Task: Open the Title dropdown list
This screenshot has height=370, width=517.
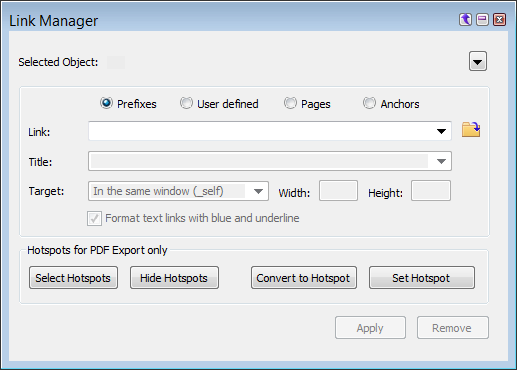Action: pyautogui.click(x=441, y=161)
